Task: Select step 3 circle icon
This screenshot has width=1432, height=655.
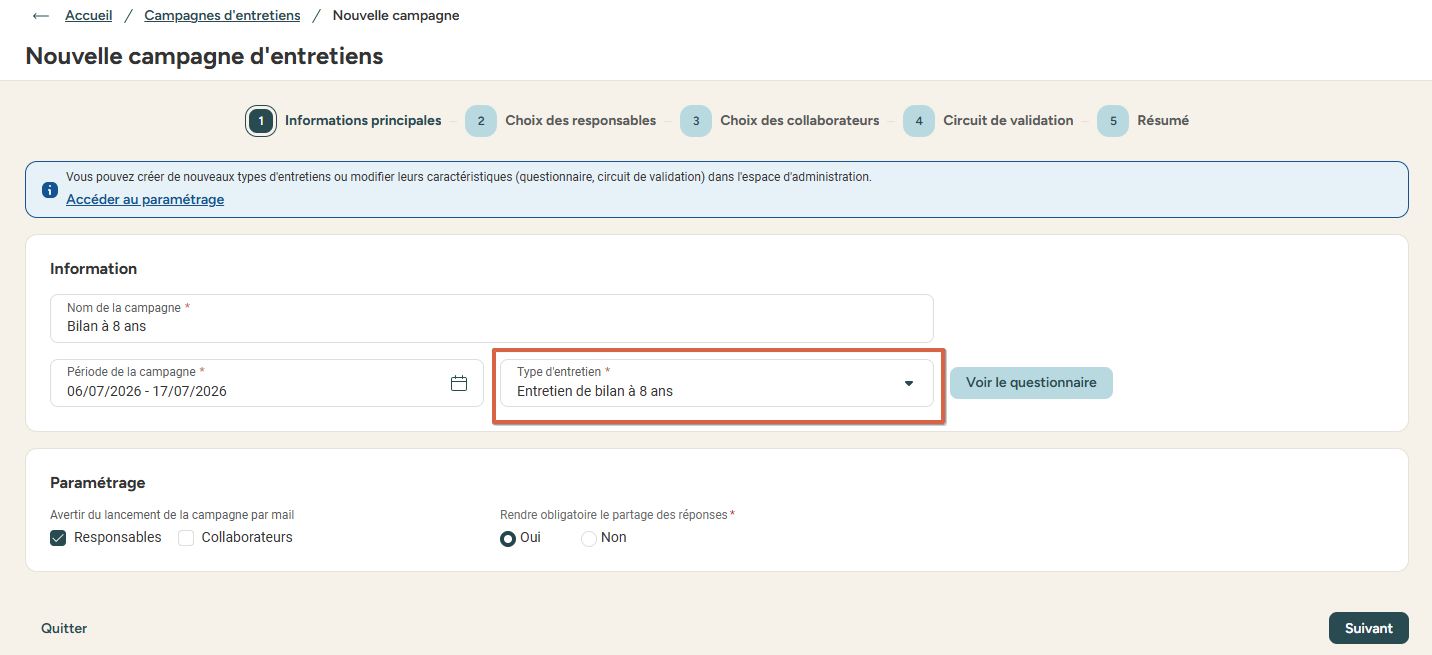Action: click(x=696, y=121)
